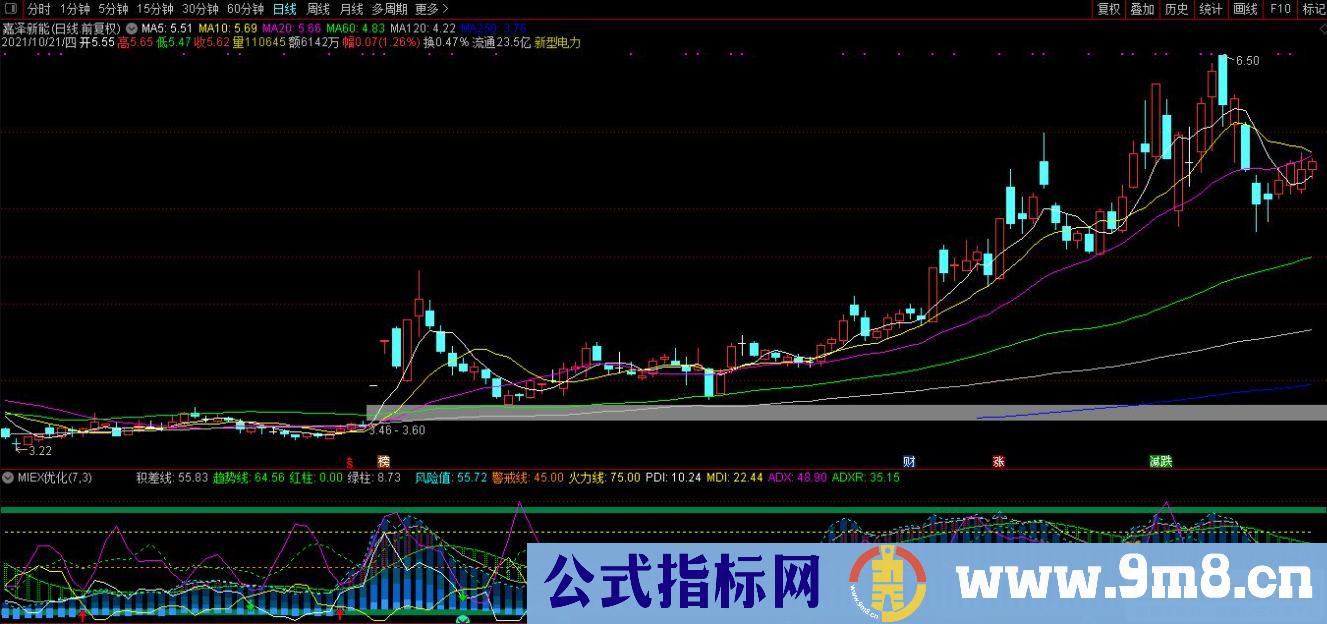
Task: Click the 减跌 event marker icon
Action: point(1160,462)
